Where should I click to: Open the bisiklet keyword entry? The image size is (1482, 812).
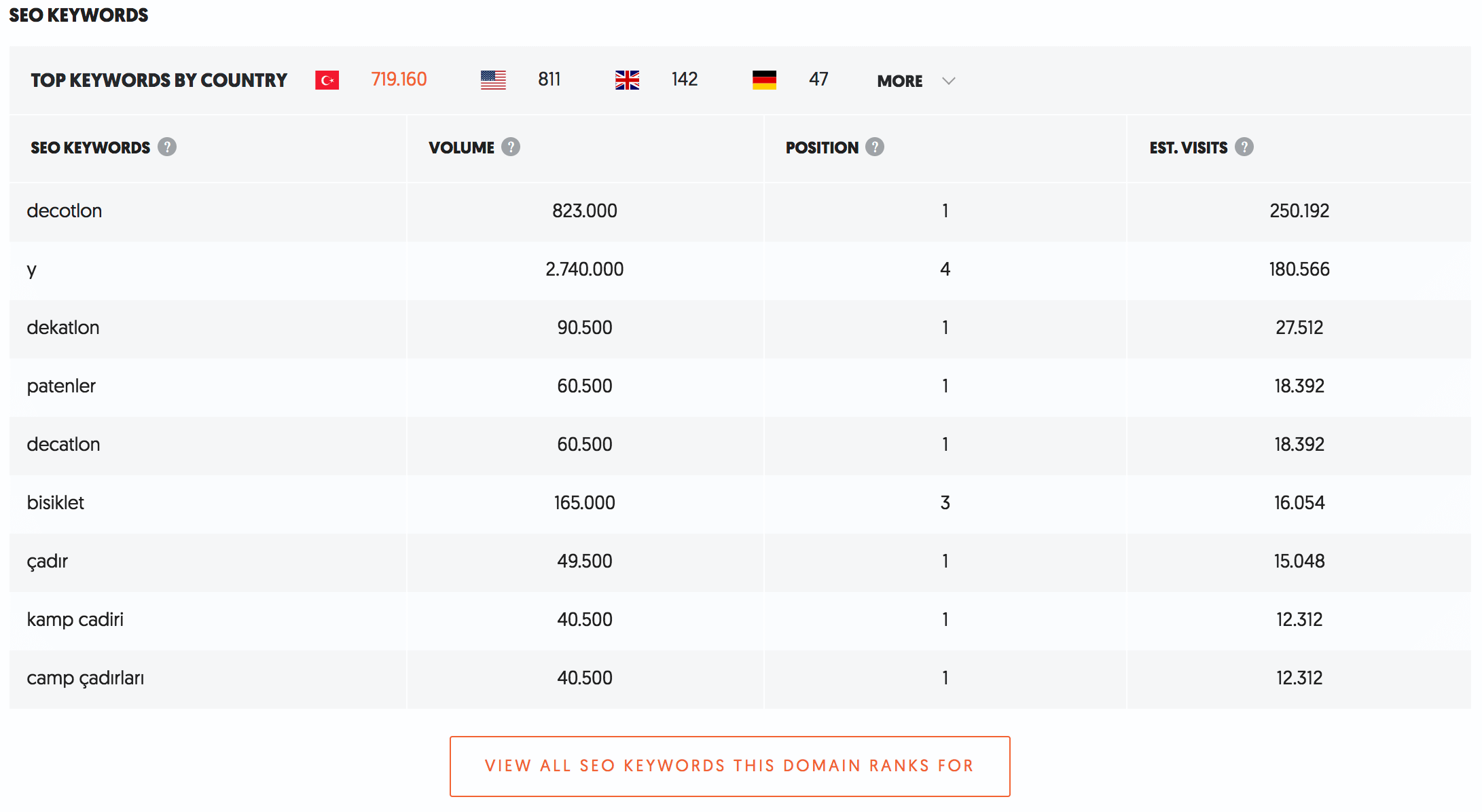(56, 502)
